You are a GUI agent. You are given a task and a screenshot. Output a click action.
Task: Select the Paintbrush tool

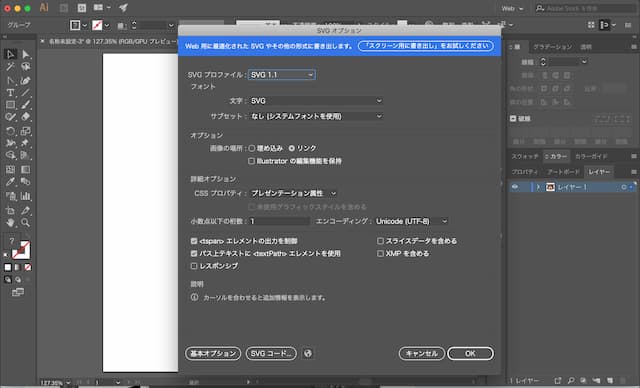(26, 105)
